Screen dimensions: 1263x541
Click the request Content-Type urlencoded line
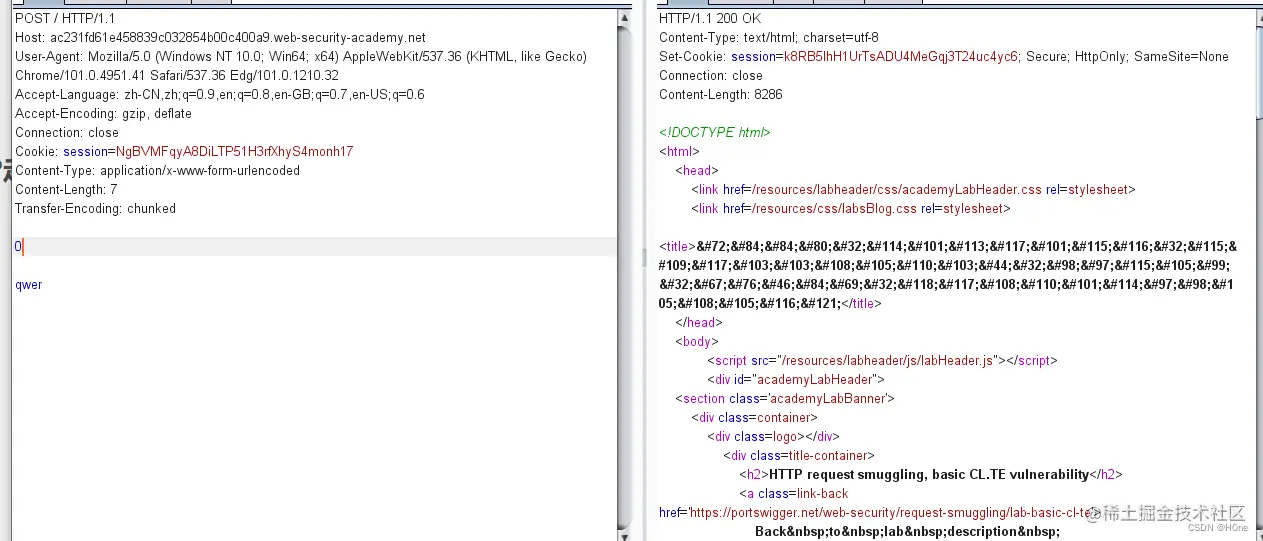[157, 171]
